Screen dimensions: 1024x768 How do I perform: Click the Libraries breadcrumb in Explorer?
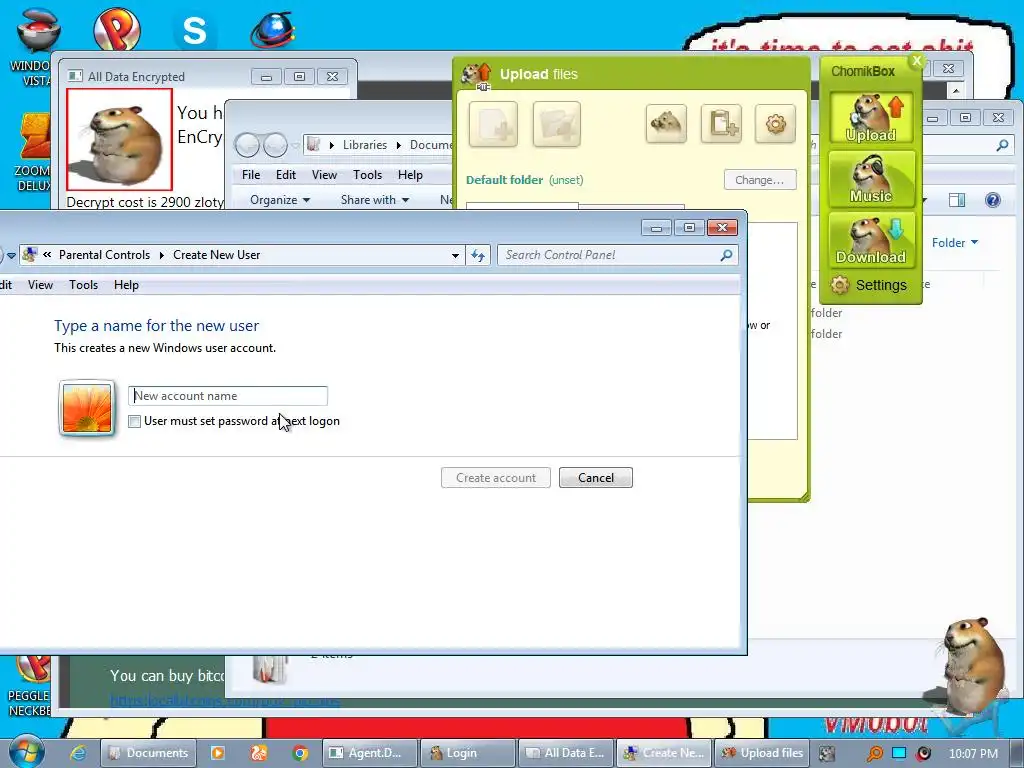pos(364,145)
